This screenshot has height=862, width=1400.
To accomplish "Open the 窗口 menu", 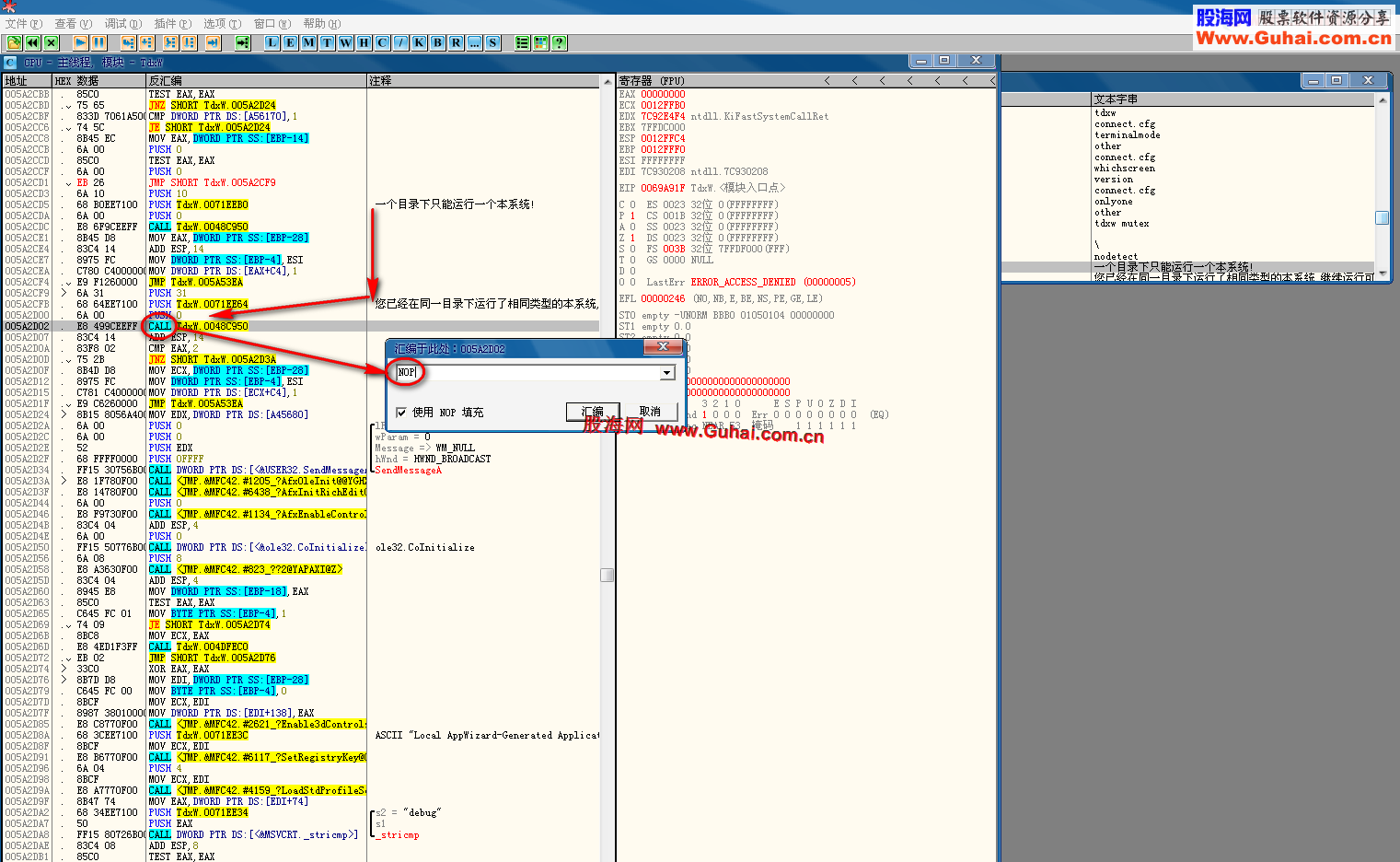I will click(x=272, y=24).
